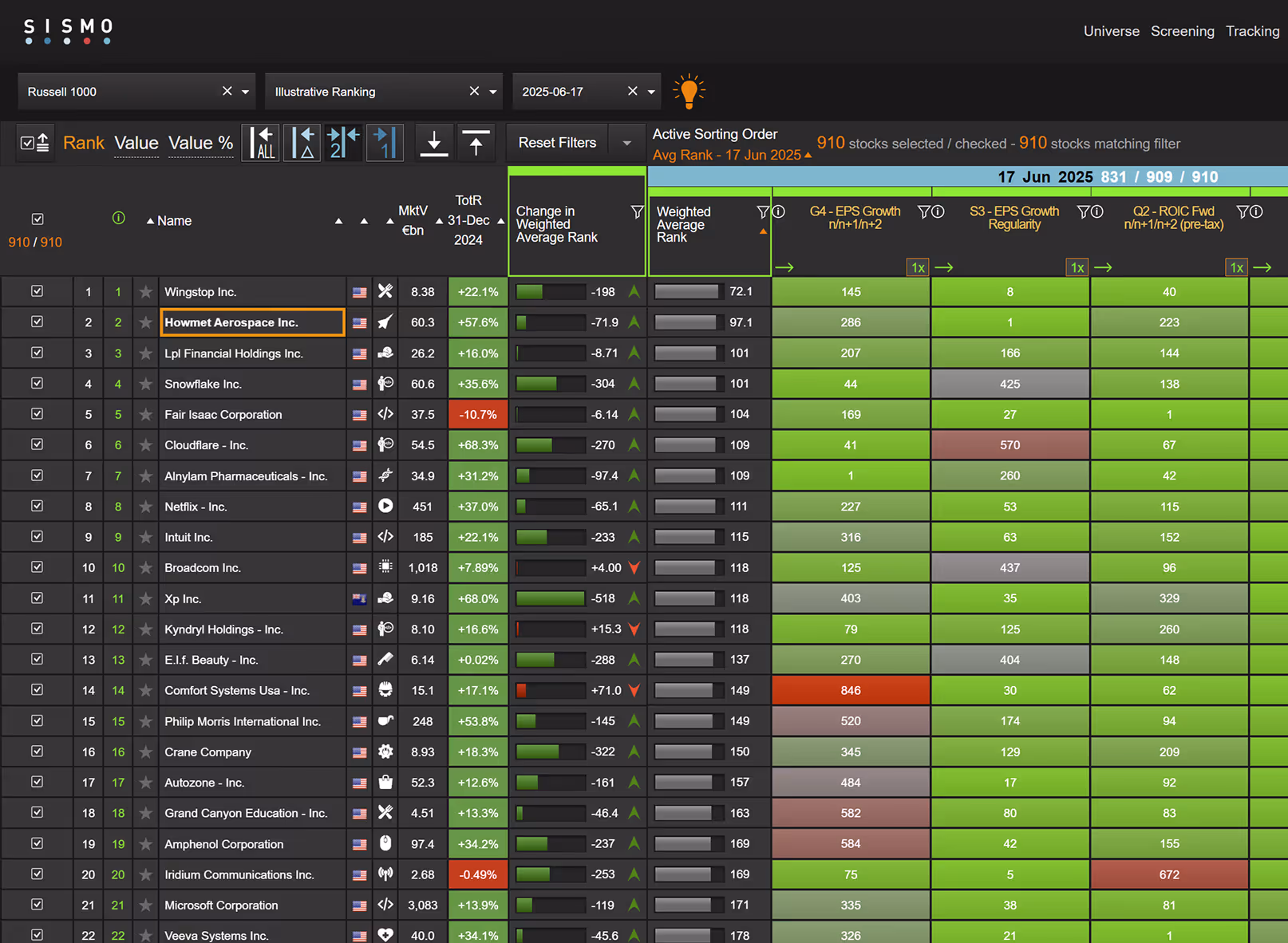Switch display to Value mode

136,143
